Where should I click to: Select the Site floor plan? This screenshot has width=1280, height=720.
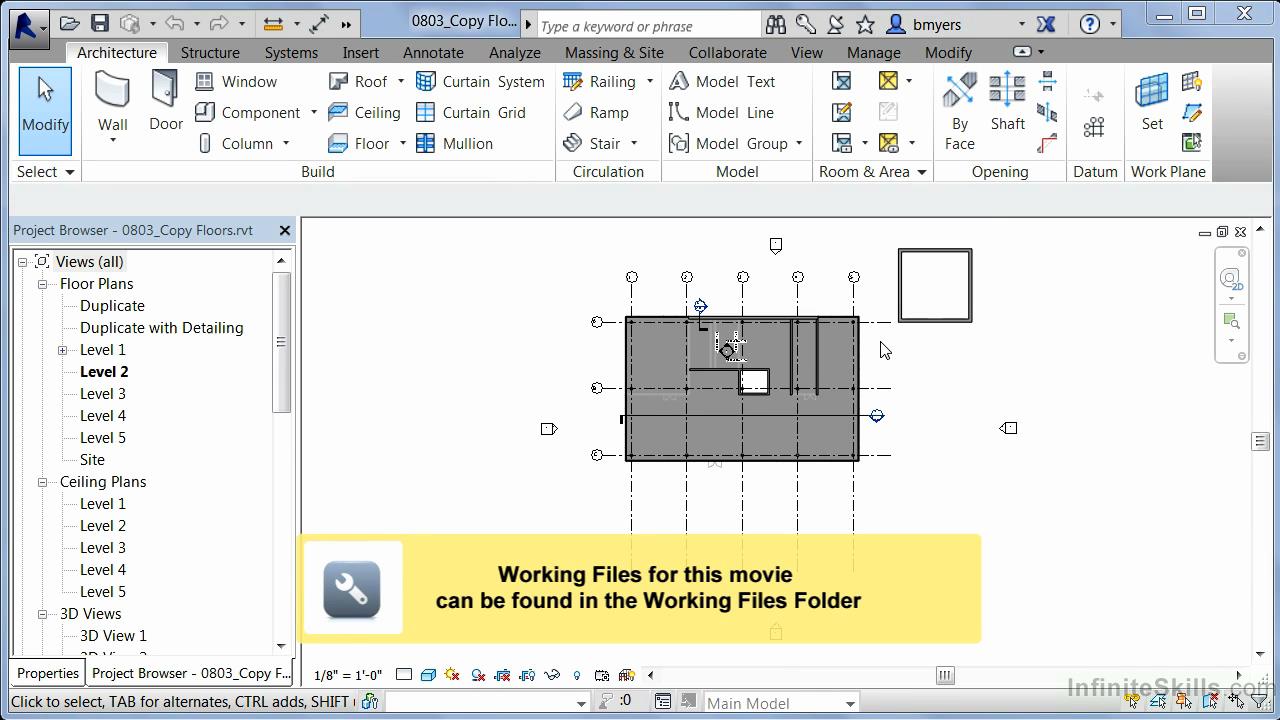click(92, 460)
